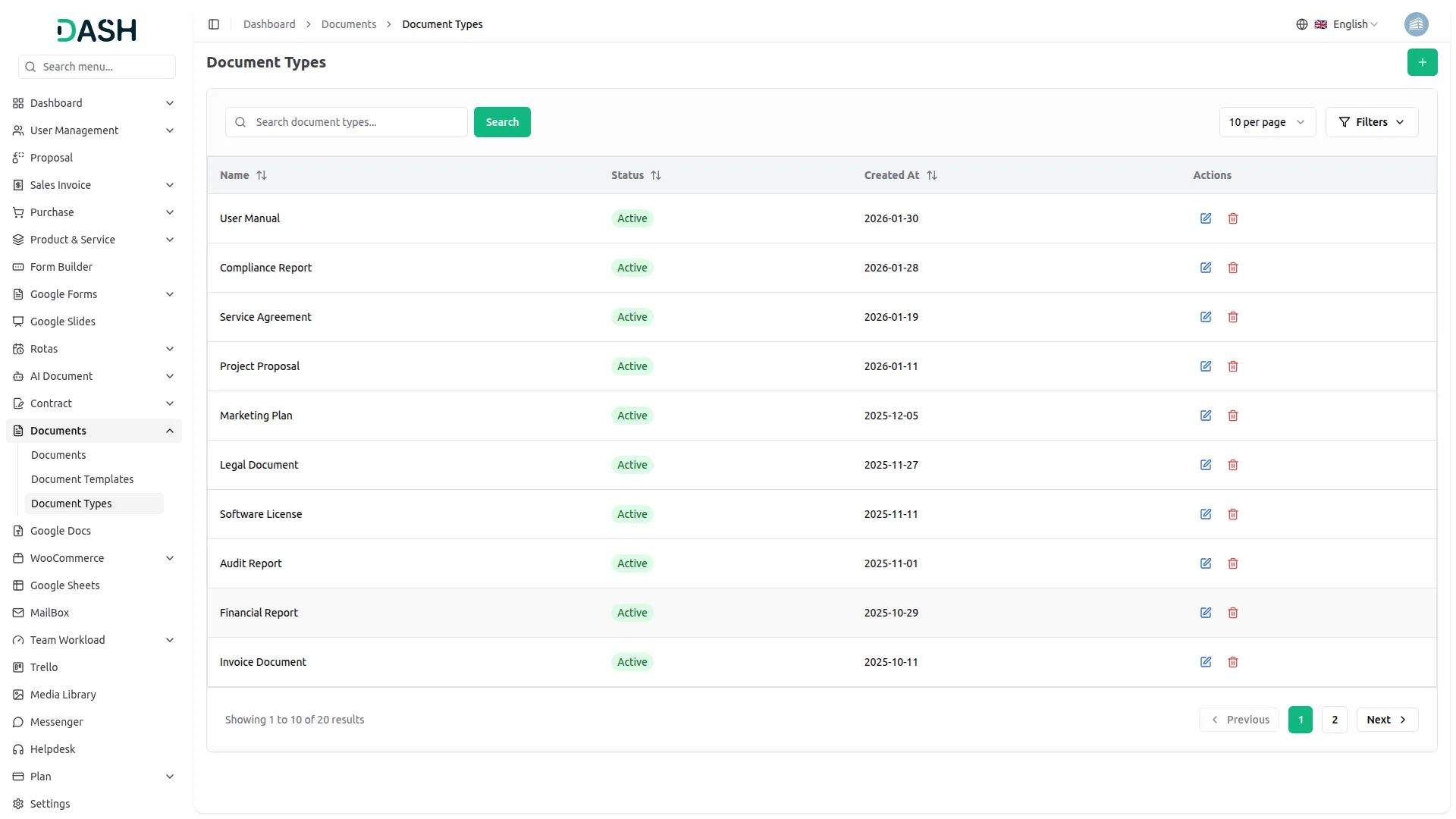The width and height of the screenshot is (1456, 819).
Task: Click the Trello icon in sidebar
Action: (x=17, y=667)
